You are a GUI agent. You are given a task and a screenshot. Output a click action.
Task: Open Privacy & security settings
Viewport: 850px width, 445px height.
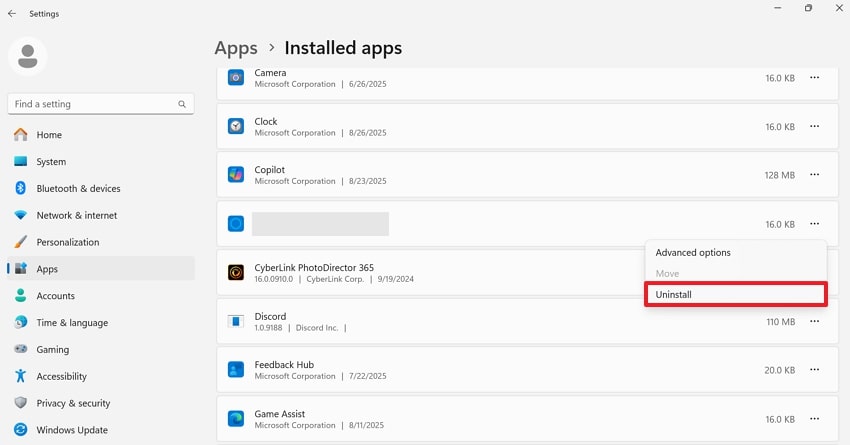pos(73,403)
